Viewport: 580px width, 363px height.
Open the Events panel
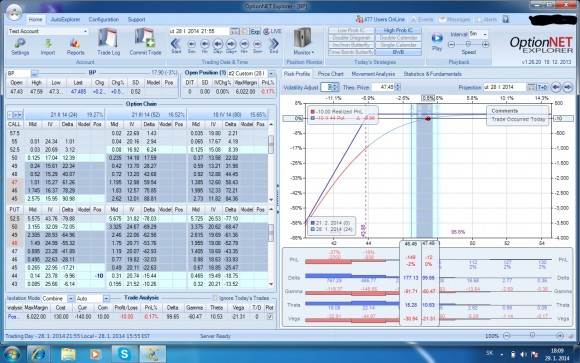(422, 19)
